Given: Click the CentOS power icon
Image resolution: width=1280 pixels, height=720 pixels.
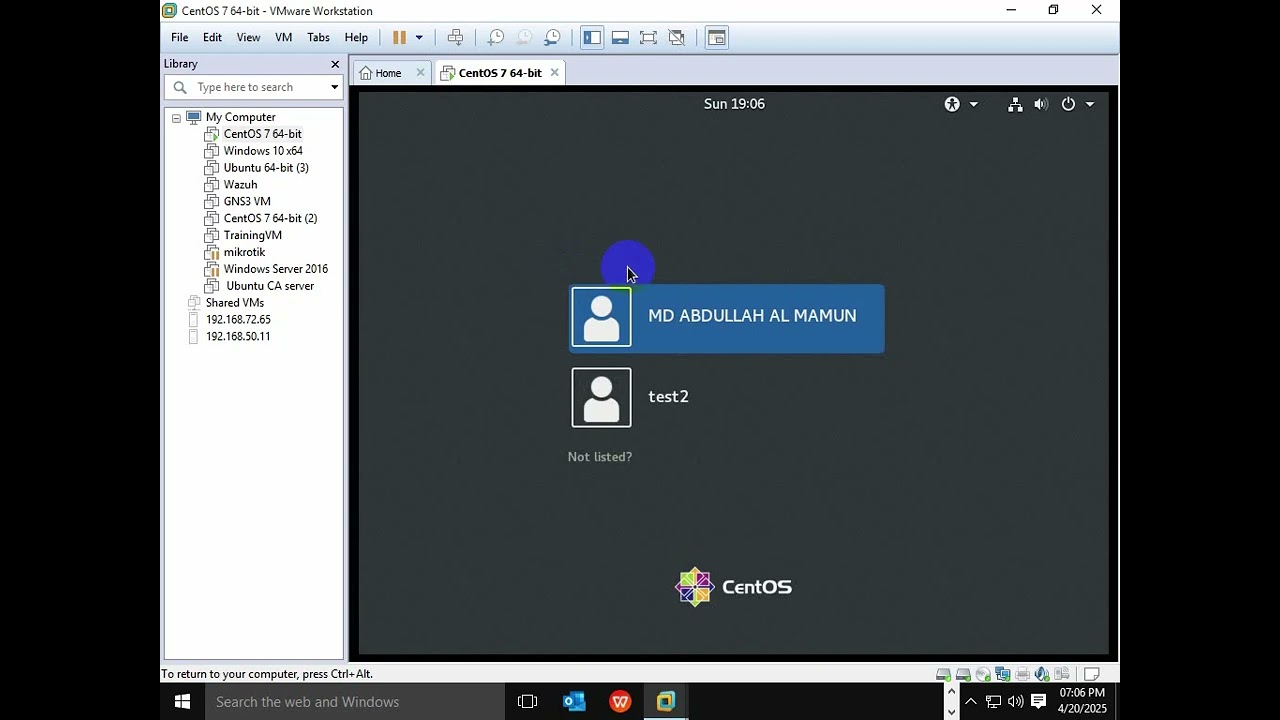Looking at the screenshot, I should (1068, 104).
